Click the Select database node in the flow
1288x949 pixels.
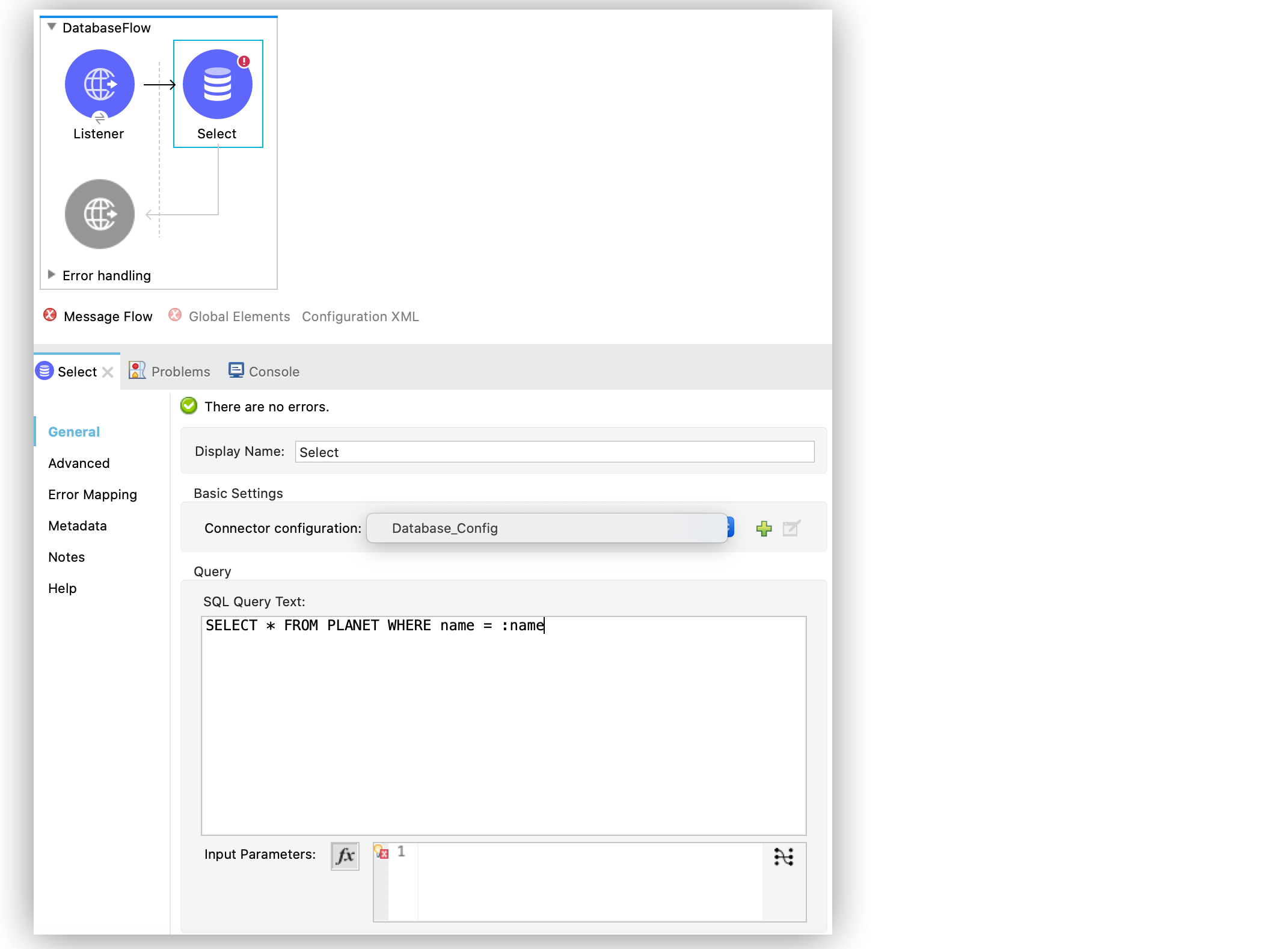[217, 84]
